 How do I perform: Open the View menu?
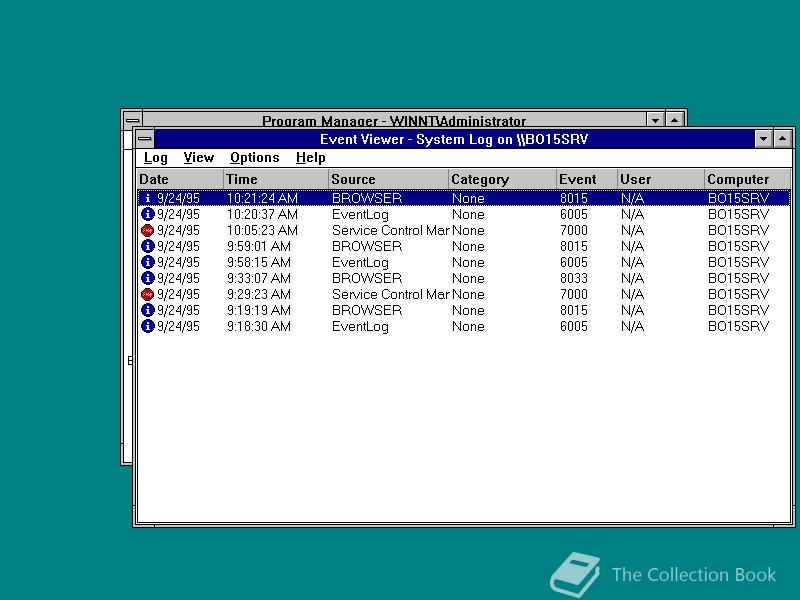(x=198, y=158)
